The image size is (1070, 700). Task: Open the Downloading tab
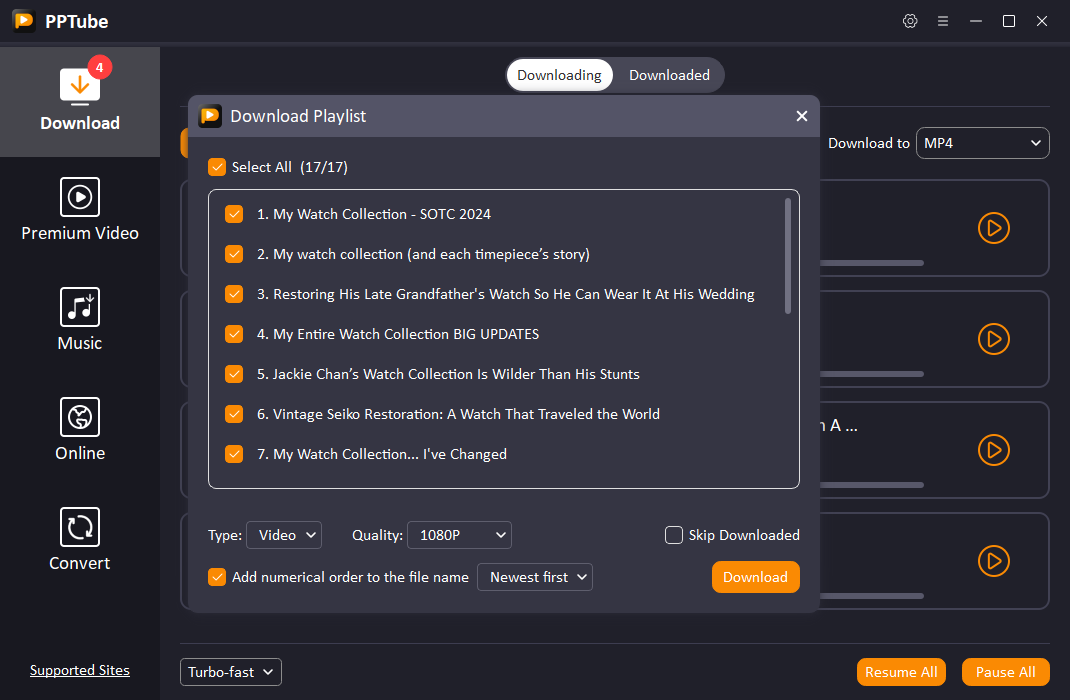(x=559, y=74)
